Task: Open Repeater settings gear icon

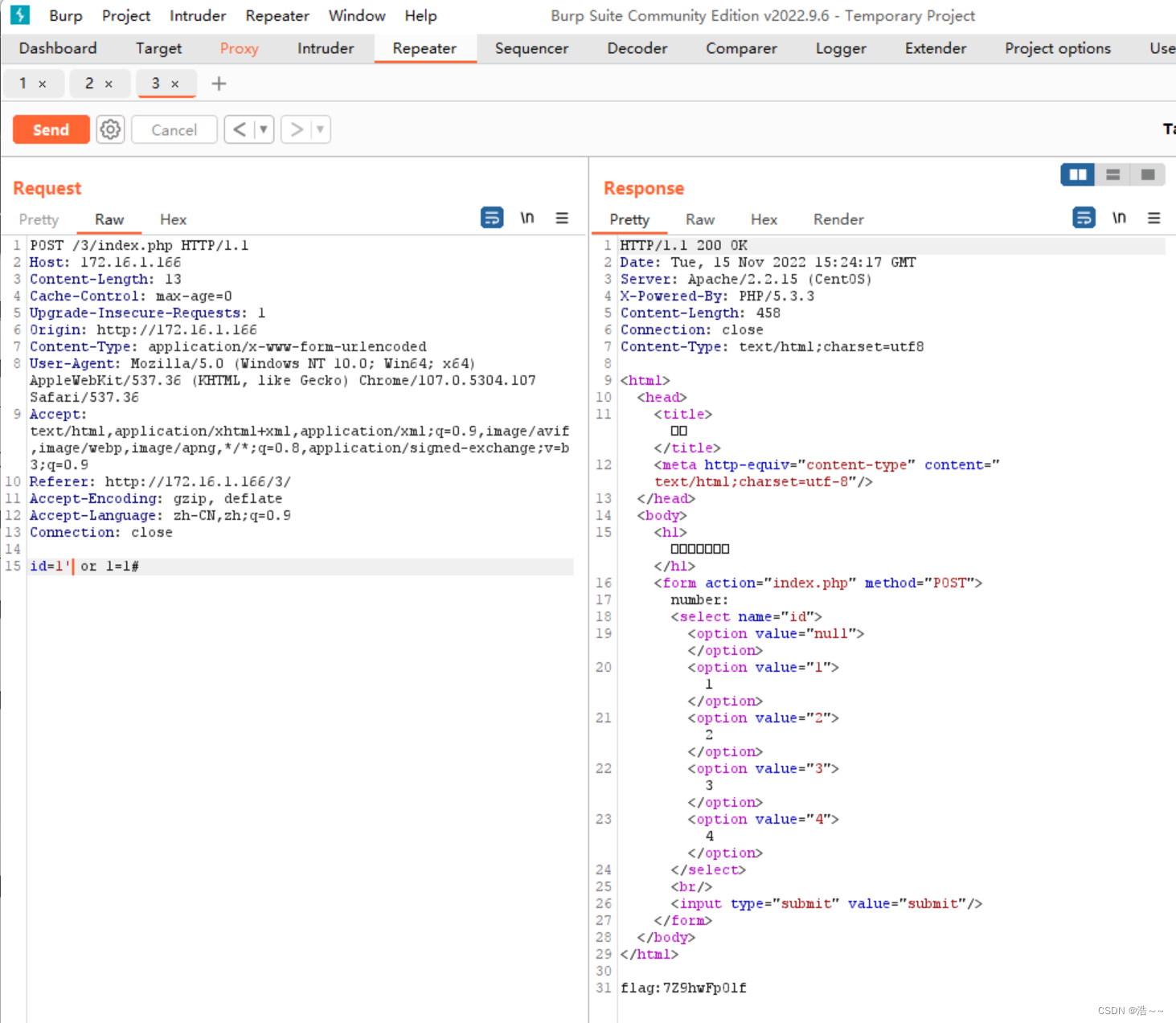Action: point(110,129)
